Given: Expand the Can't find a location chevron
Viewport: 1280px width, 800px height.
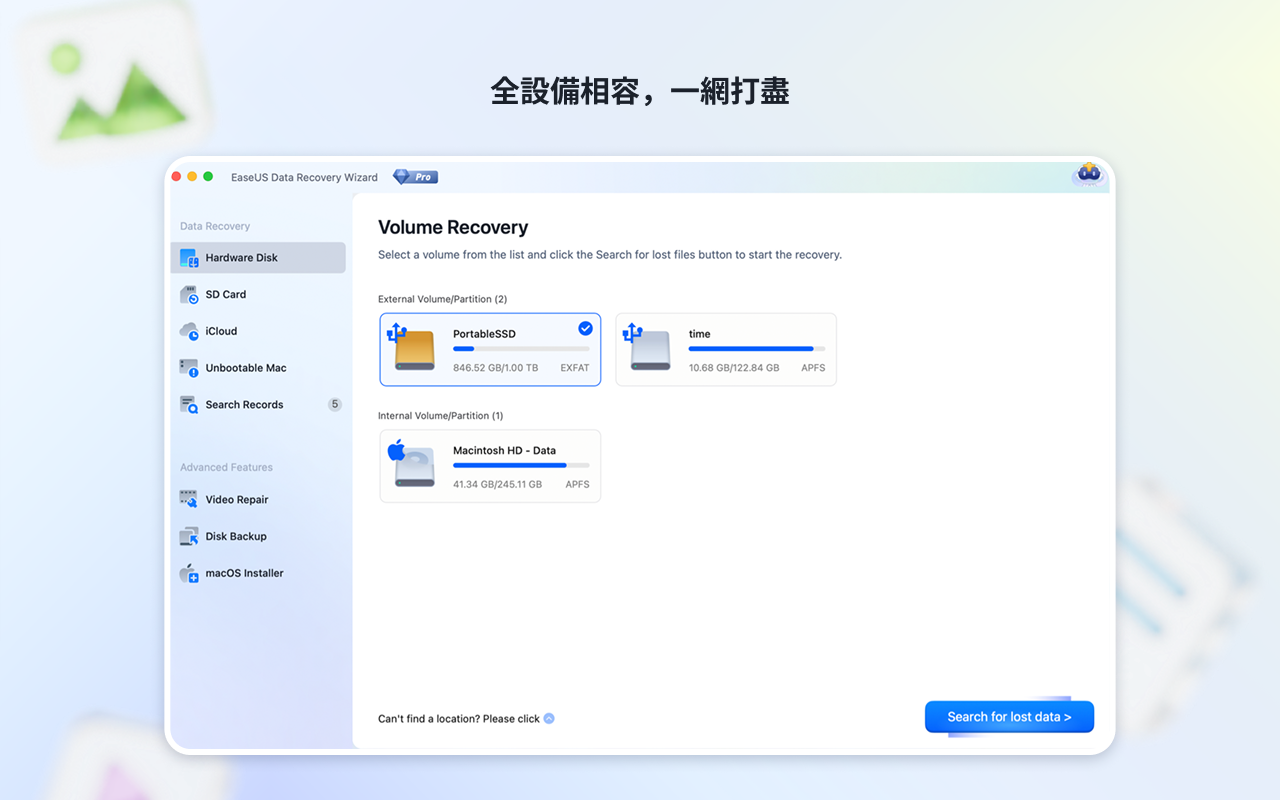Looking at the screenshot, I should (x=549, y=718).
